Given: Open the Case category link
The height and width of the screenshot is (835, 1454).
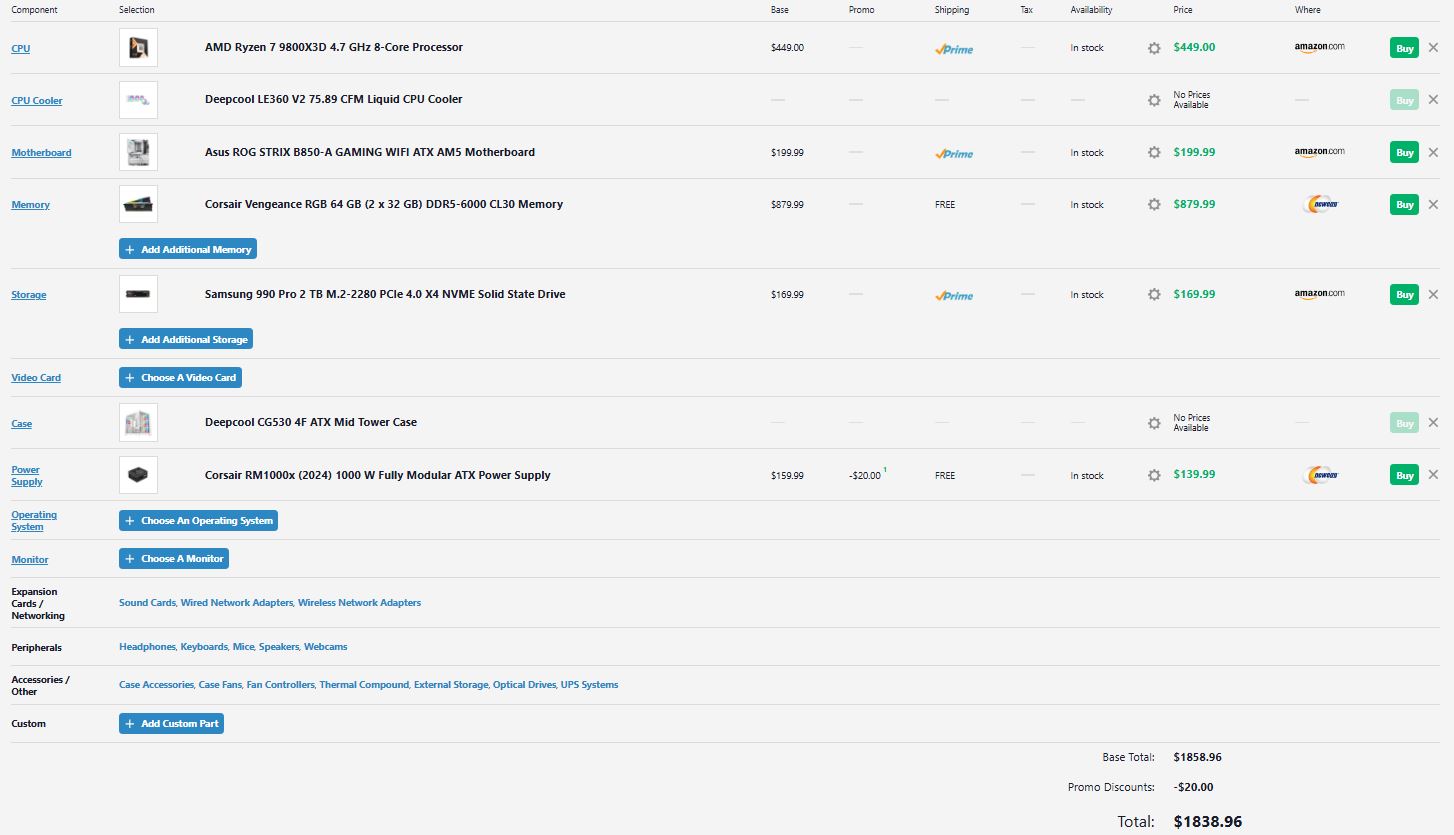Looking at the screenshot, I should (22, 423).
